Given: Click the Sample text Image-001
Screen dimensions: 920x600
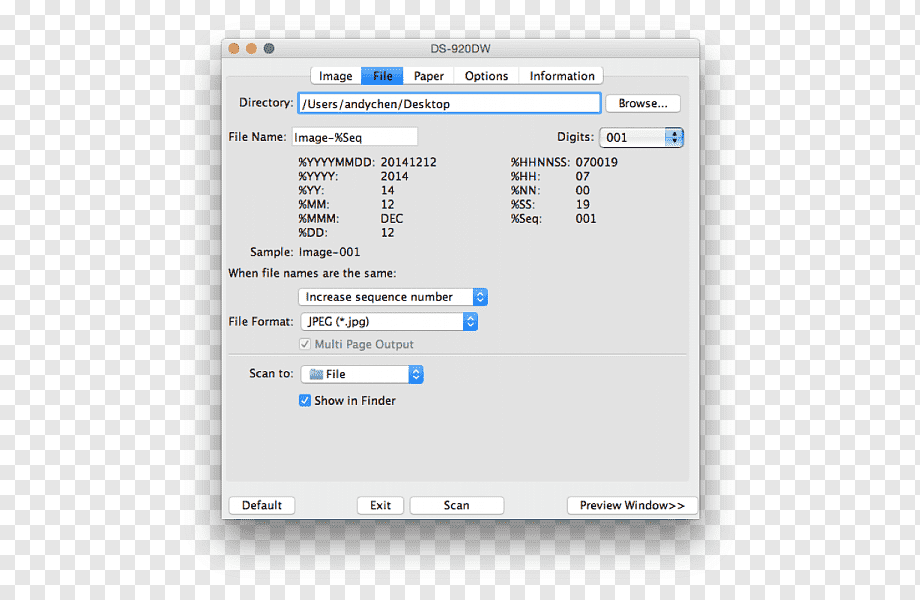Looking at the screenshot, I should tap(329, 252).
